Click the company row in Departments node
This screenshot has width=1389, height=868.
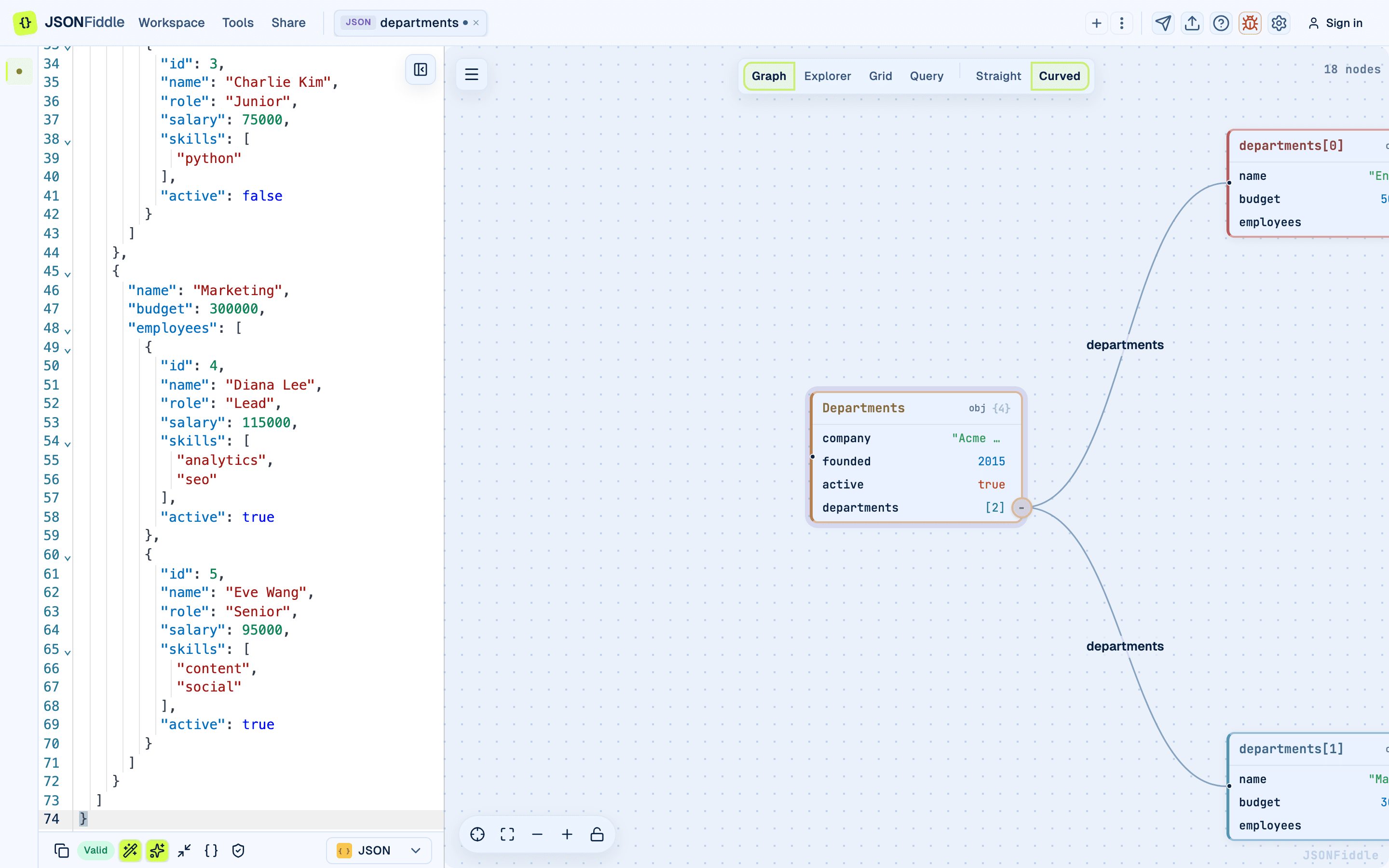coord(916,439)
